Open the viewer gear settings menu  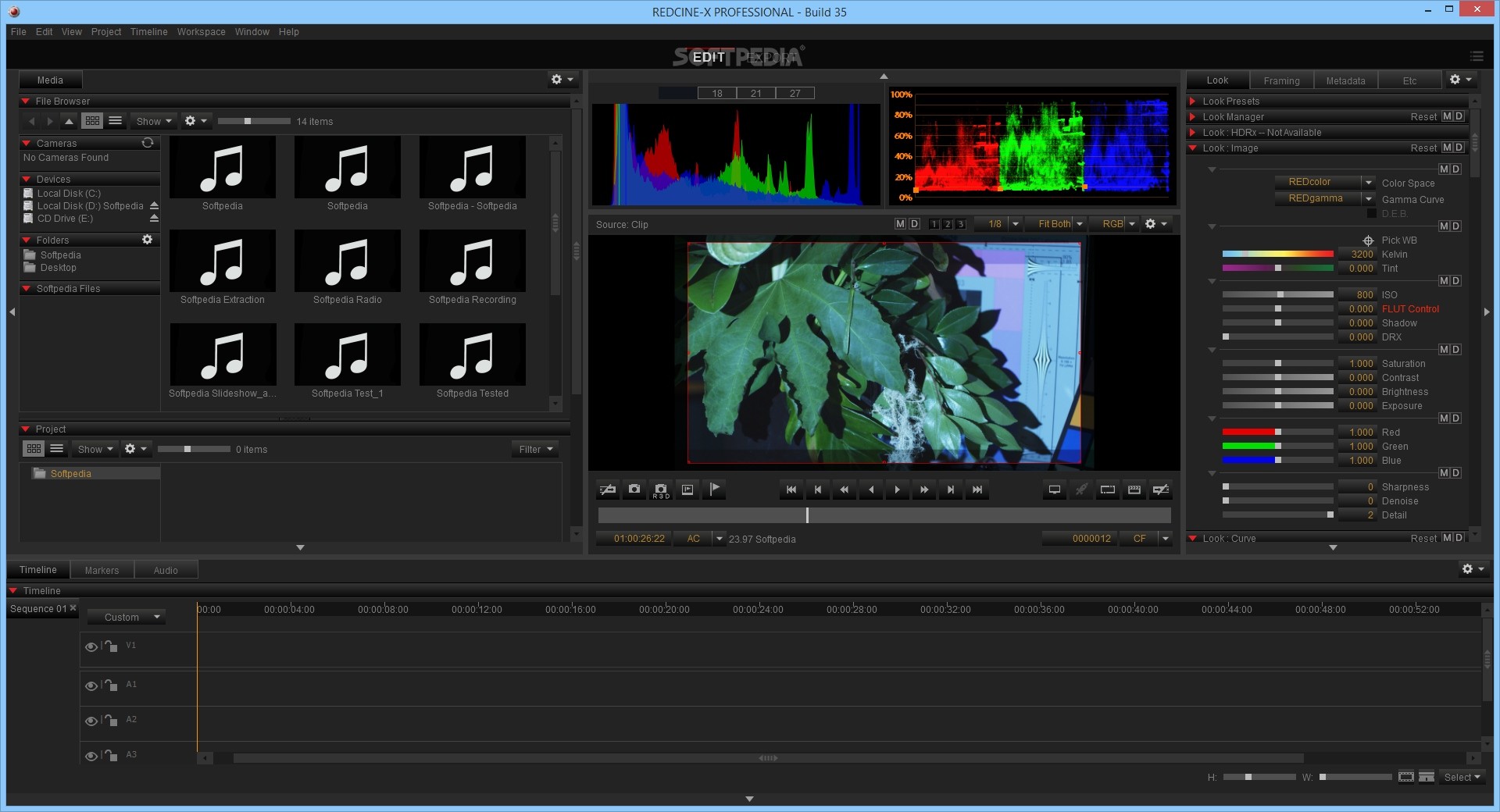tap(1155, 224)
